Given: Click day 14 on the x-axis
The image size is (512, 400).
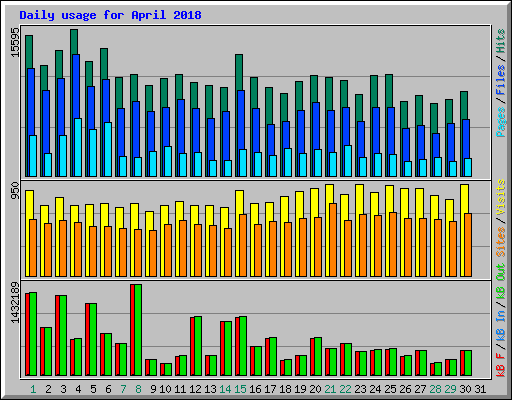Looking at the screenshot, I should (225, 389).
